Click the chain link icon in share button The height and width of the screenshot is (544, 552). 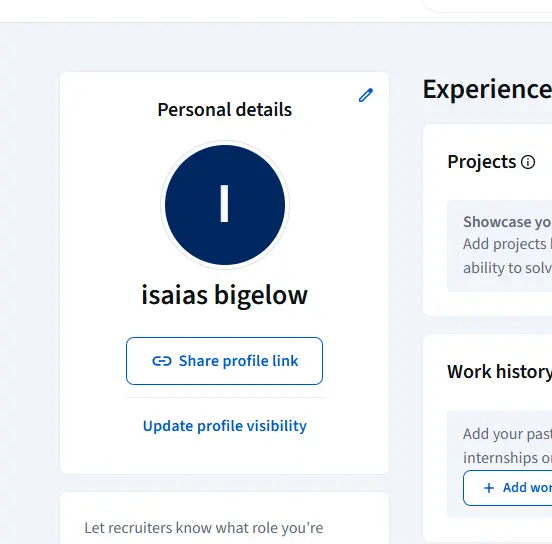pos(162,361)
